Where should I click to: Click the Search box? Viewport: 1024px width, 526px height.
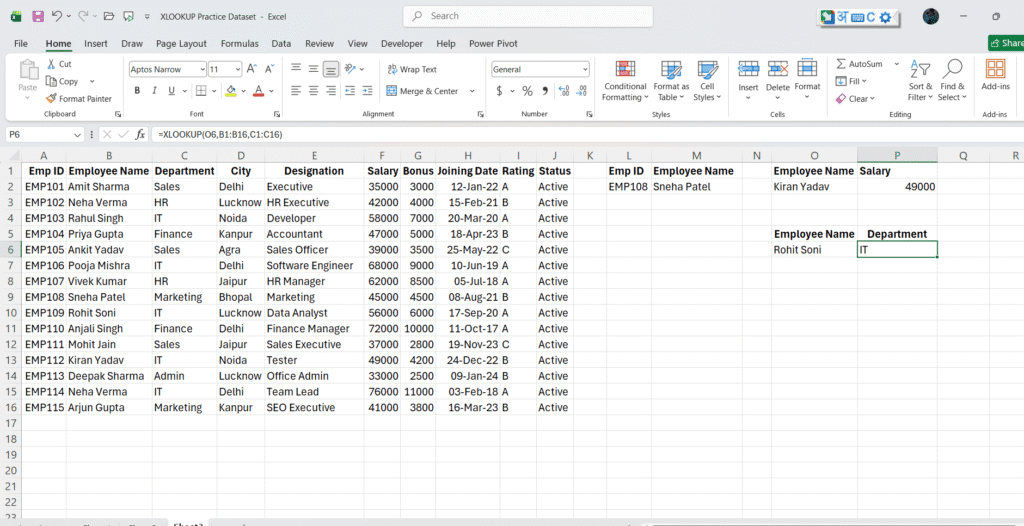(528, 16)
